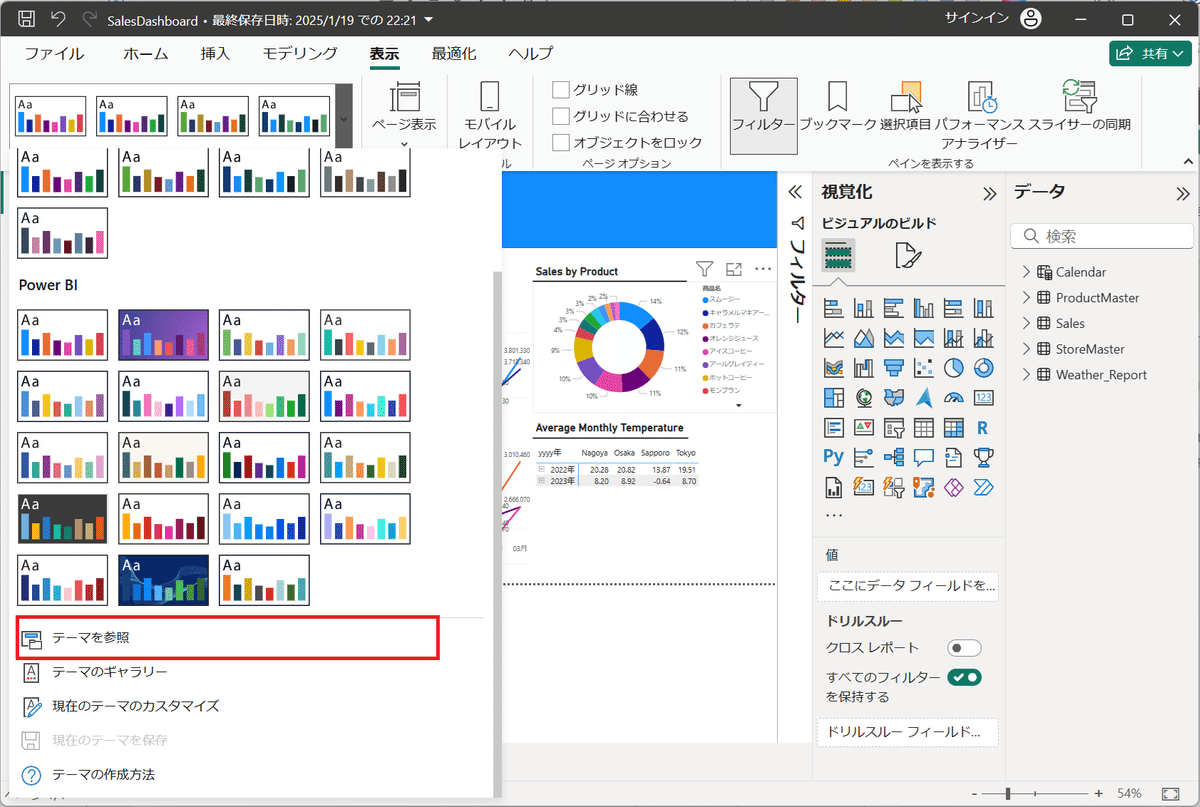Screen dimensions: 1200x807
Task: Toggle the クロス レポート switch
Action: tap(964, 648)
